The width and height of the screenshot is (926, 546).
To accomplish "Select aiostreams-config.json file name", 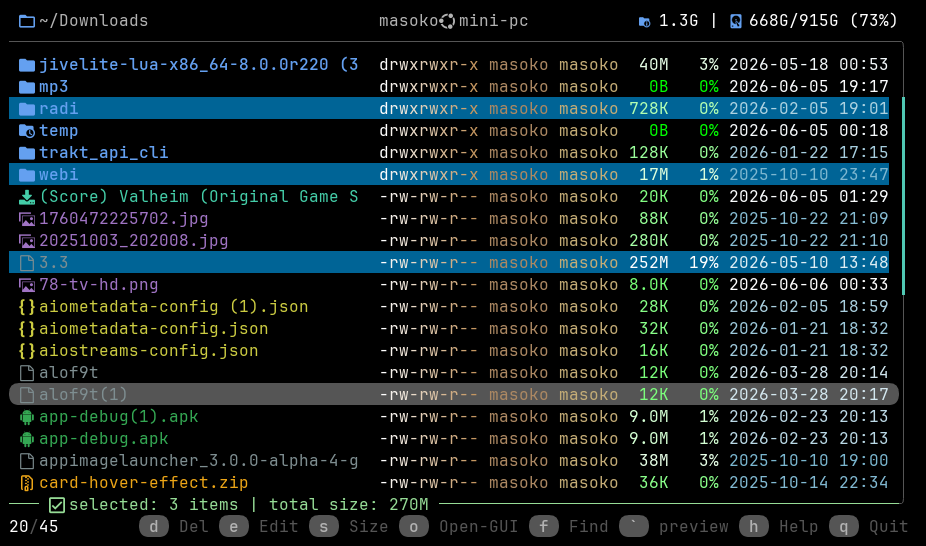I will [148, 351].
